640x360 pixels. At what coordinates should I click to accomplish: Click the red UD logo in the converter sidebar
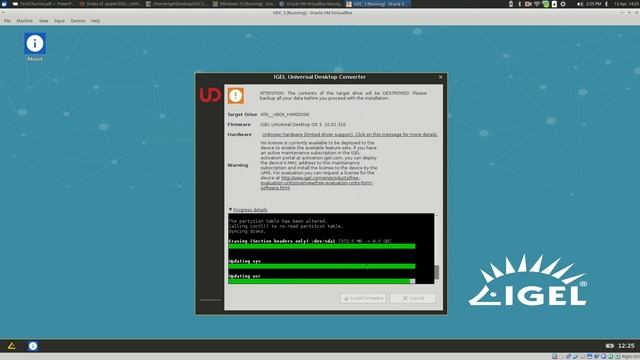[210, 95]
